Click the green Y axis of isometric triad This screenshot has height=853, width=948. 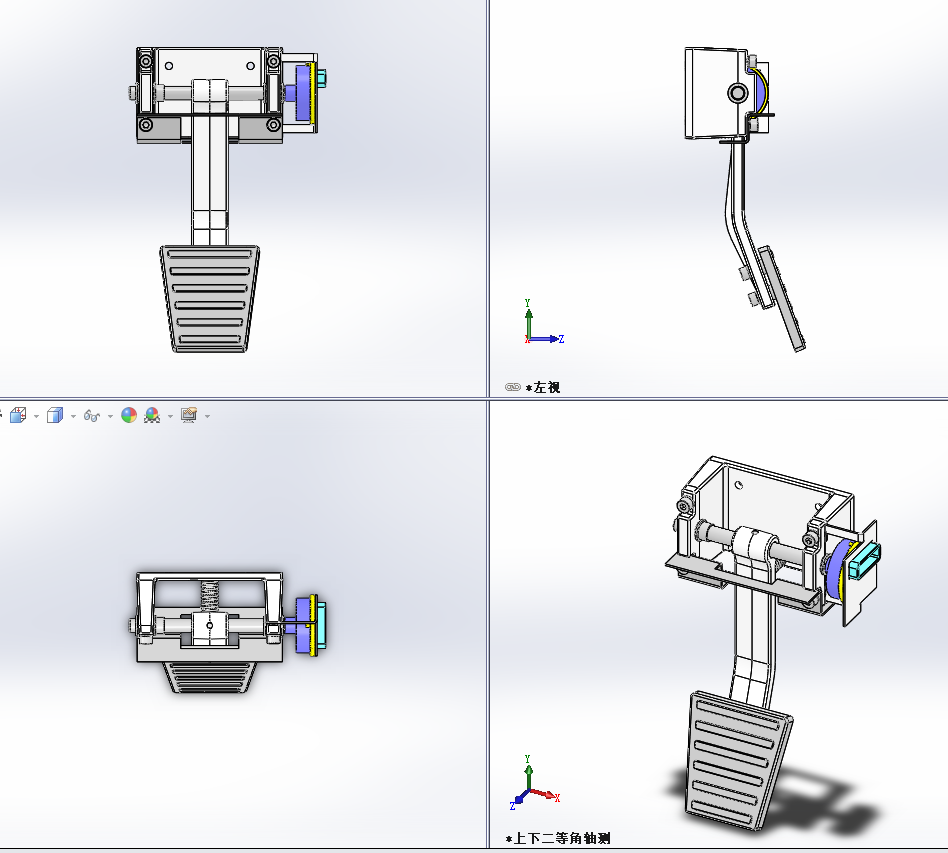(x=528, y=773)
